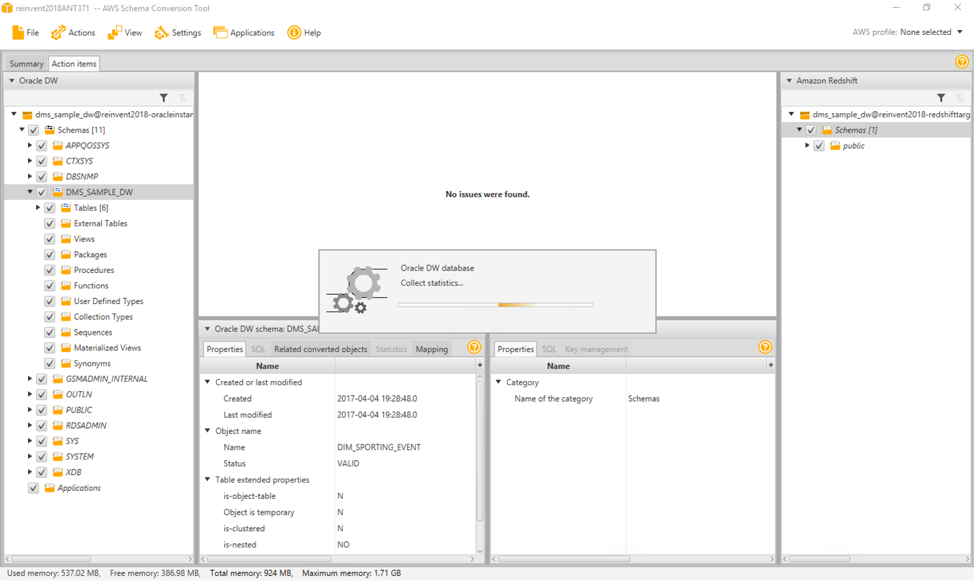This screenshot has width=974, height=581.
Task: Uncheck the Oracle source Schemas [11] checkbox
Action: click(x=34, y=130)
